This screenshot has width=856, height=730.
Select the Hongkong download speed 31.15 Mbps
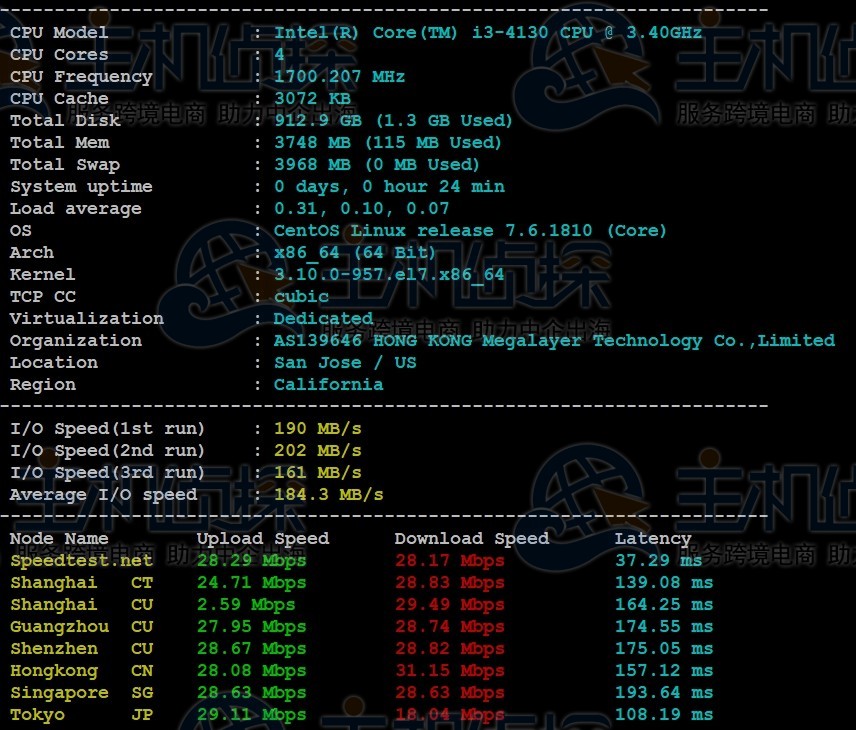[x=449, y=671]
